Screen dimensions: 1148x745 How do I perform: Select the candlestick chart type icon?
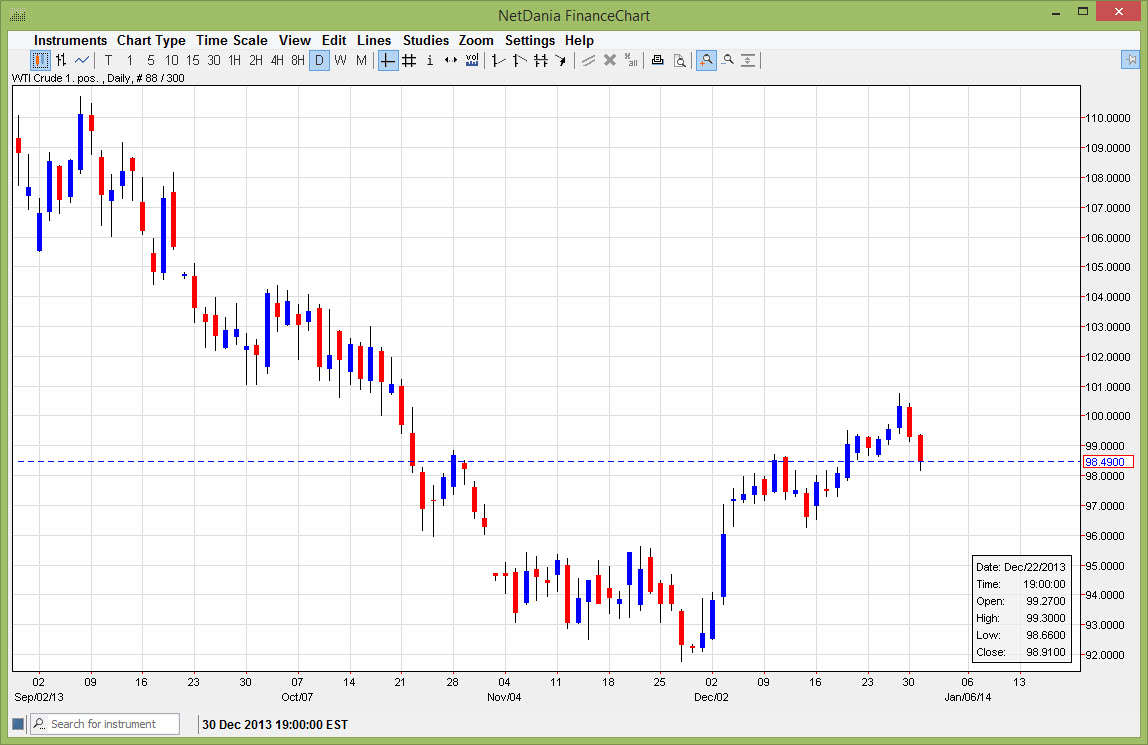pyautogui.click(x=40, y=60)
